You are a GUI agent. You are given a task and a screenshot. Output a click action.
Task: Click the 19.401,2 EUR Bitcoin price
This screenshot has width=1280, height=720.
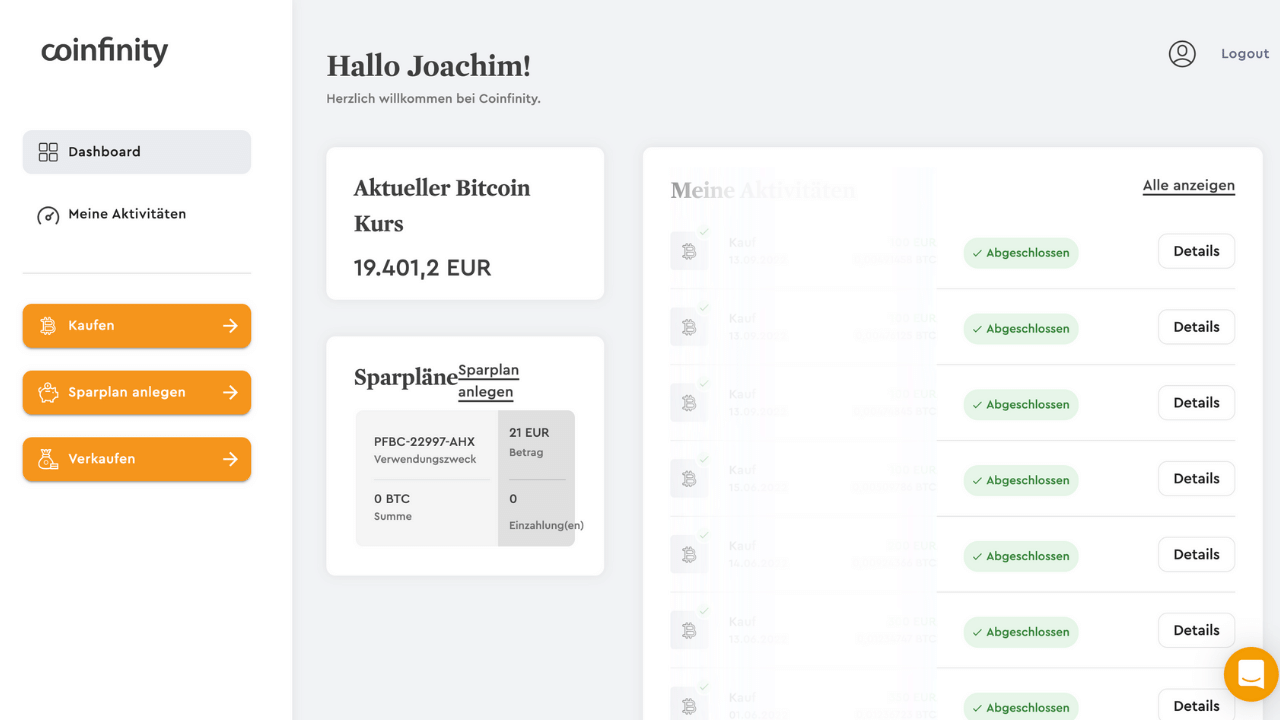tap(422, 268)
